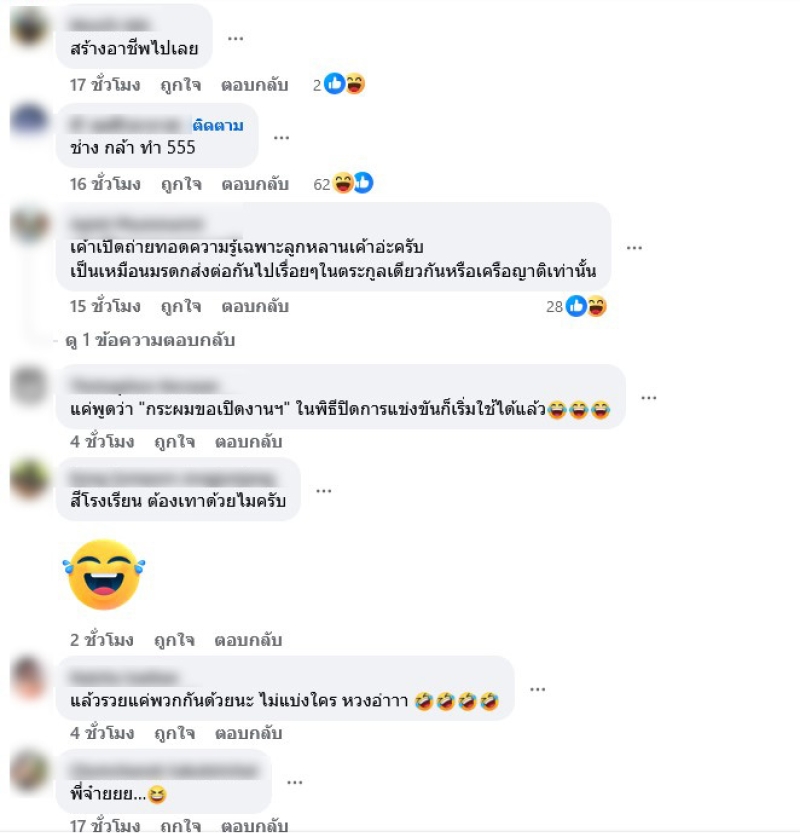Reply to the กระผมขอเปิดงาน comment
The image size is (800, 837).
(x=248, y=442)
